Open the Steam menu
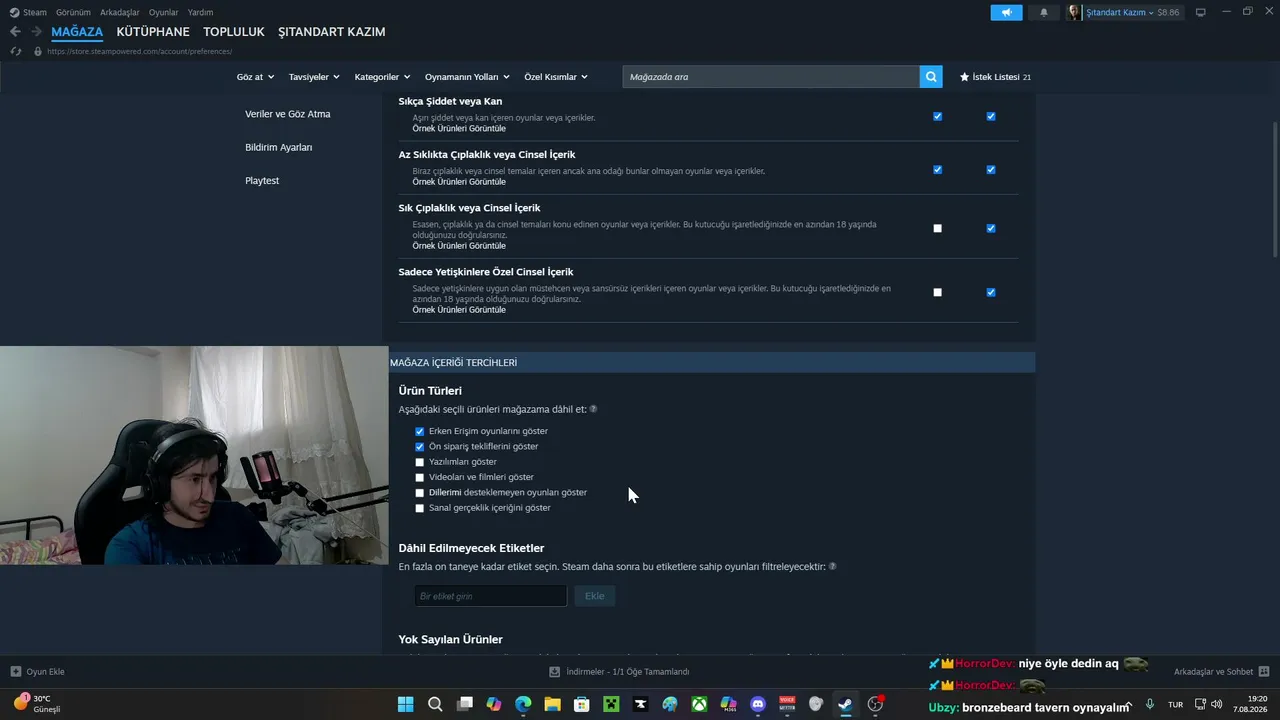The width and height of the screenshot is (1280, 720). click(35, 12)
